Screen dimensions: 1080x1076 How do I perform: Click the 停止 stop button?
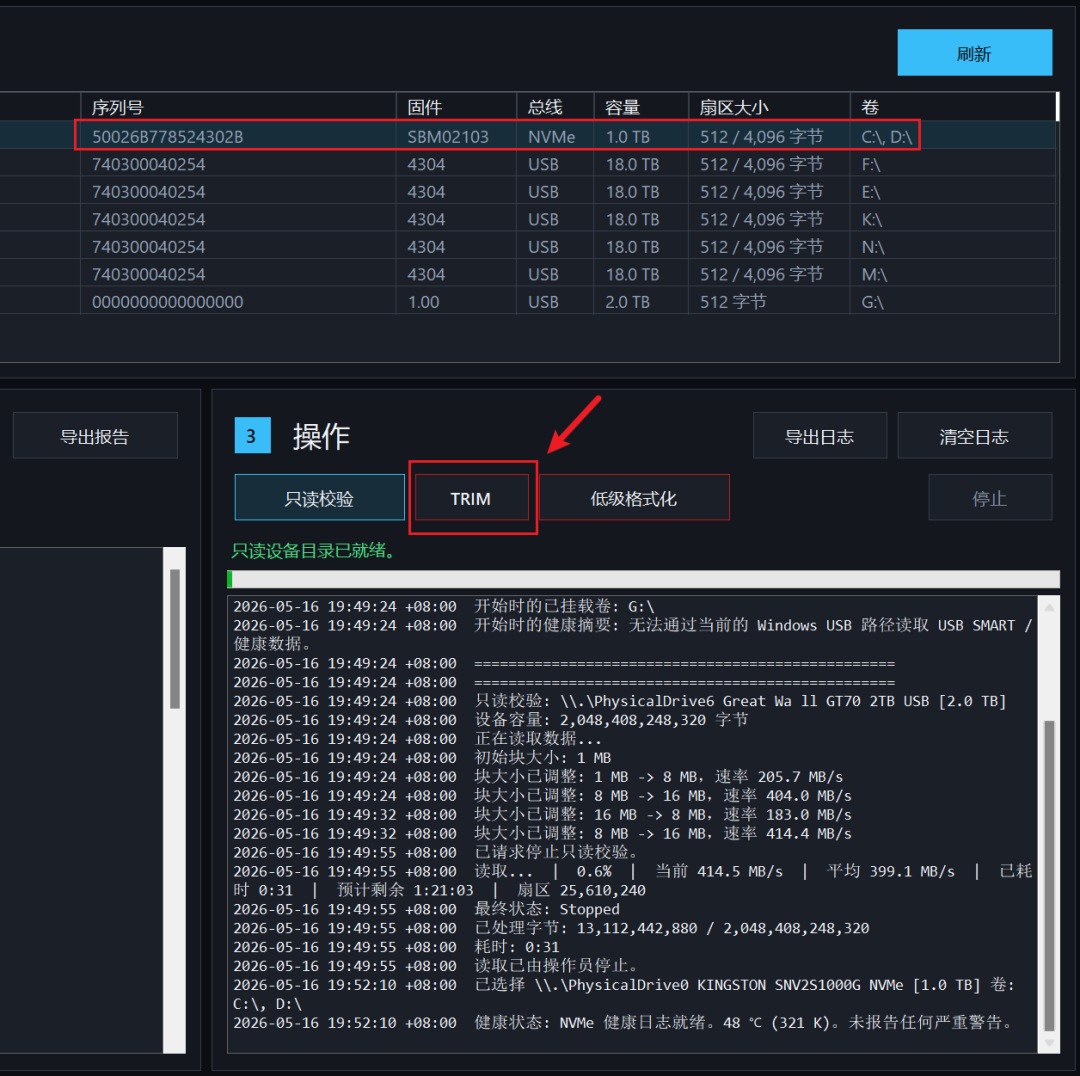(990, 497)
